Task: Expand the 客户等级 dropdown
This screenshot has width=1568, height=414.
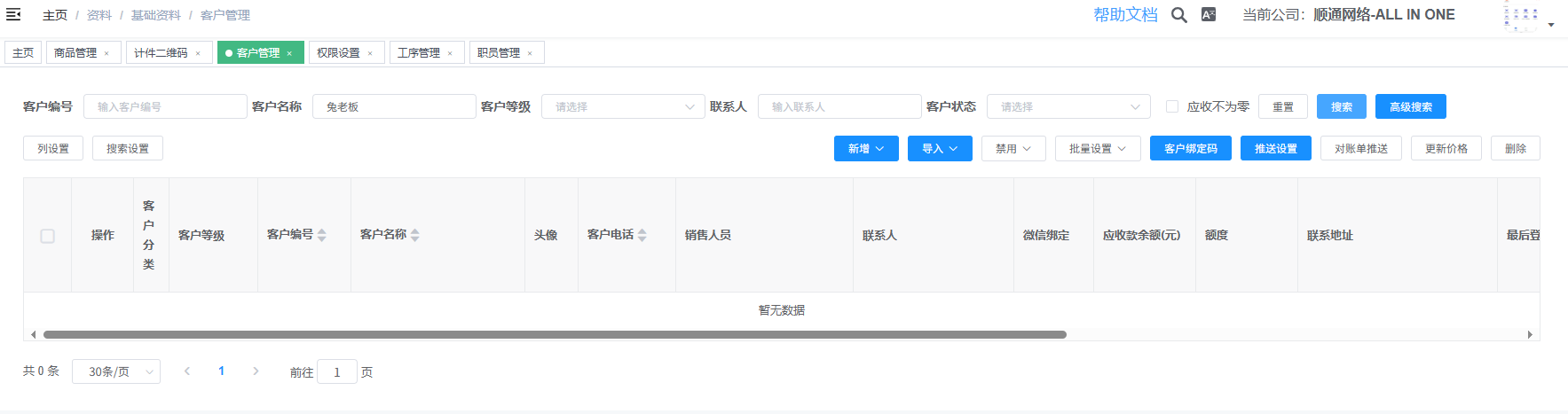Action: pos(622,106)
